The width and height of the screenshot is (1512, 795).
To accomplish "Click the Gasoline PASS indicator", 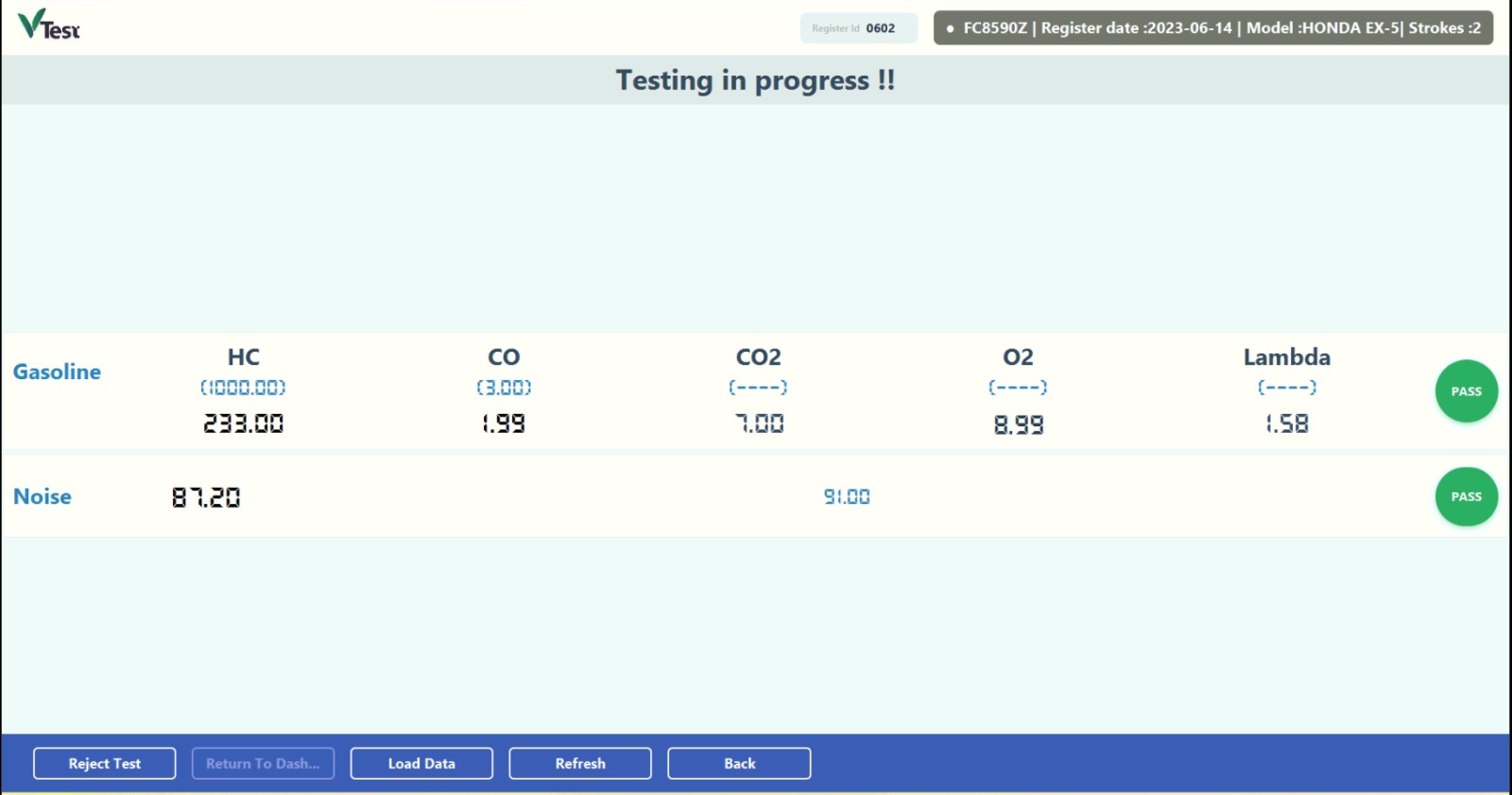I will 1467,391.
